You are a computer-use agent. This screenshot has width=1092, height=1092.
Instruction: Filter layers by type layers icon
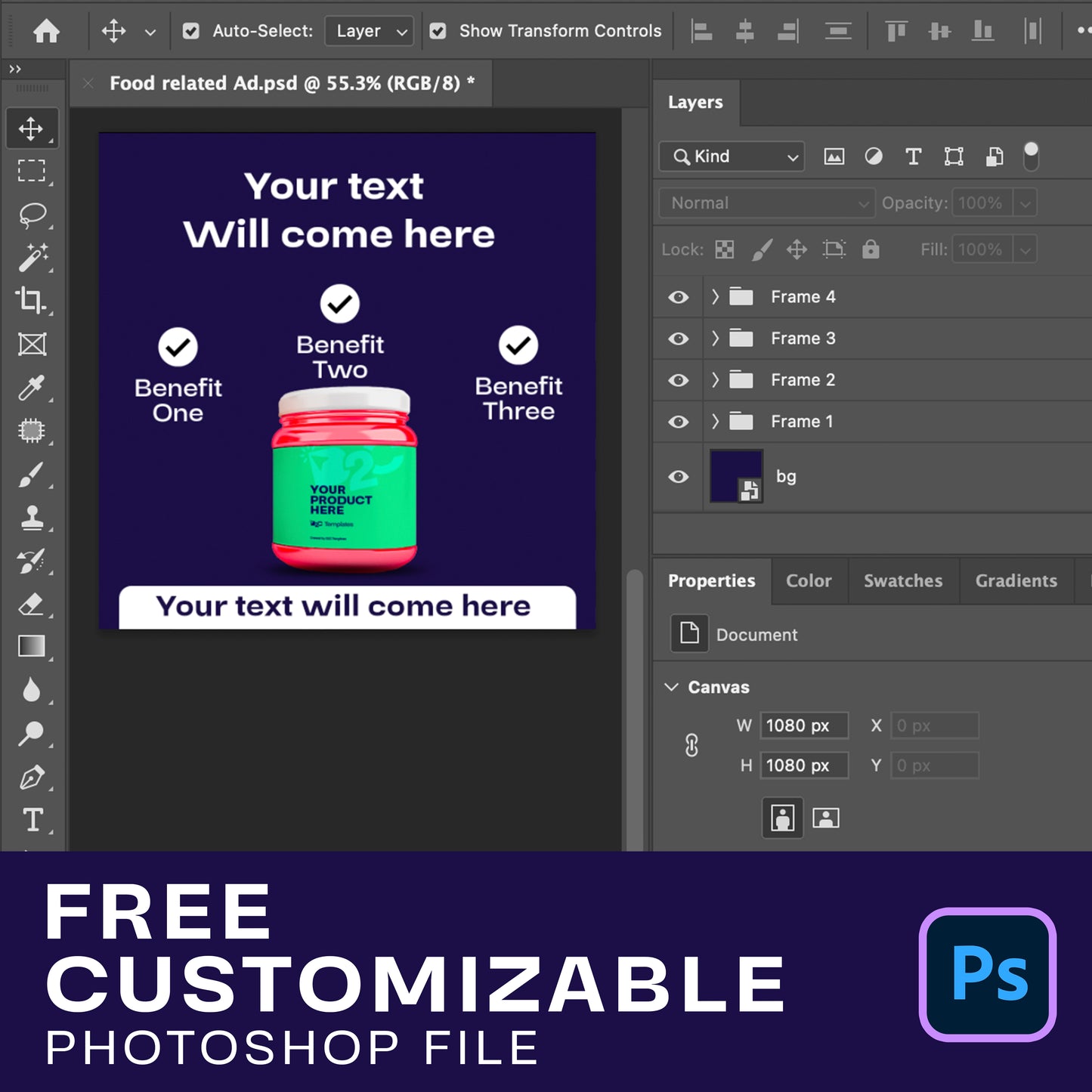point(913,156)
